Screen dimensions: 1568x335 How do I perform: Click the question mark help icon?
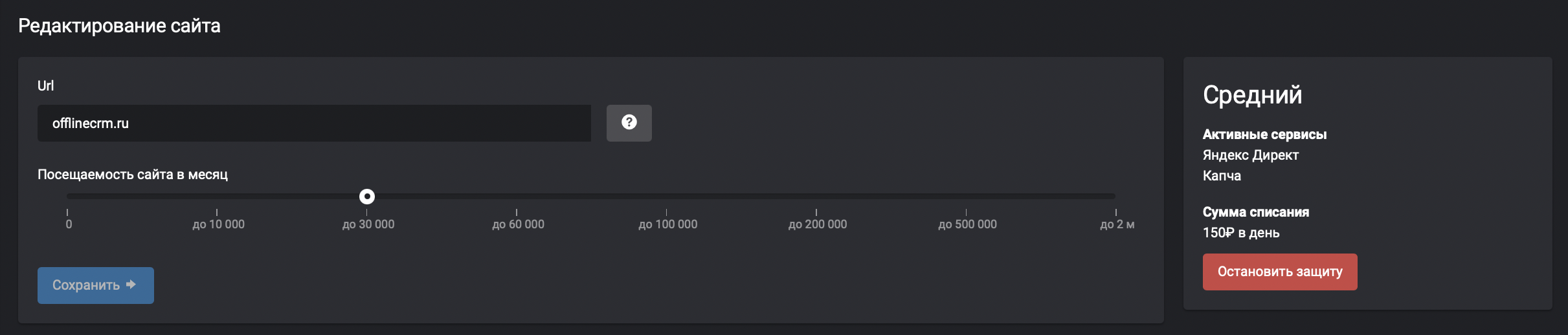pos(629,123)
